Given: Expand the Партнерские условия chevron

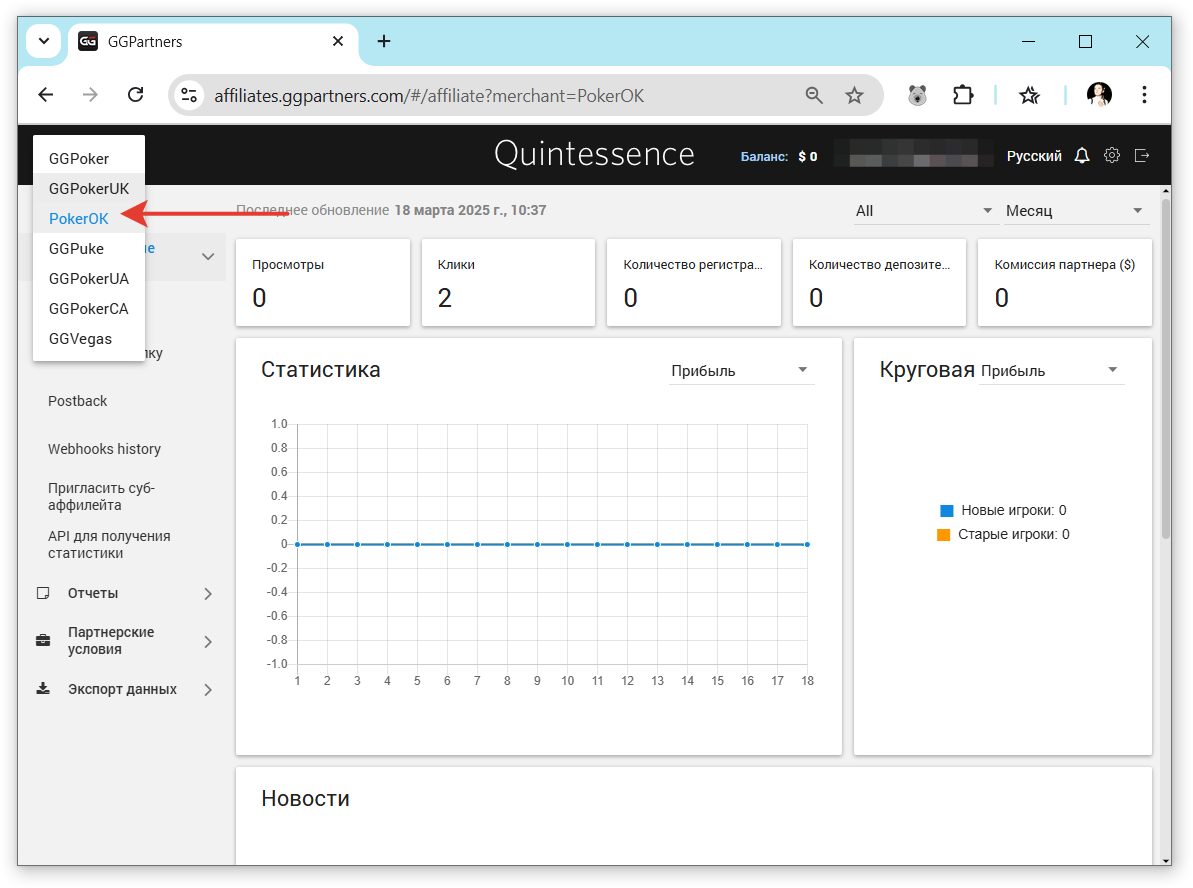Looking at the screenshot, I should (208, 641).
